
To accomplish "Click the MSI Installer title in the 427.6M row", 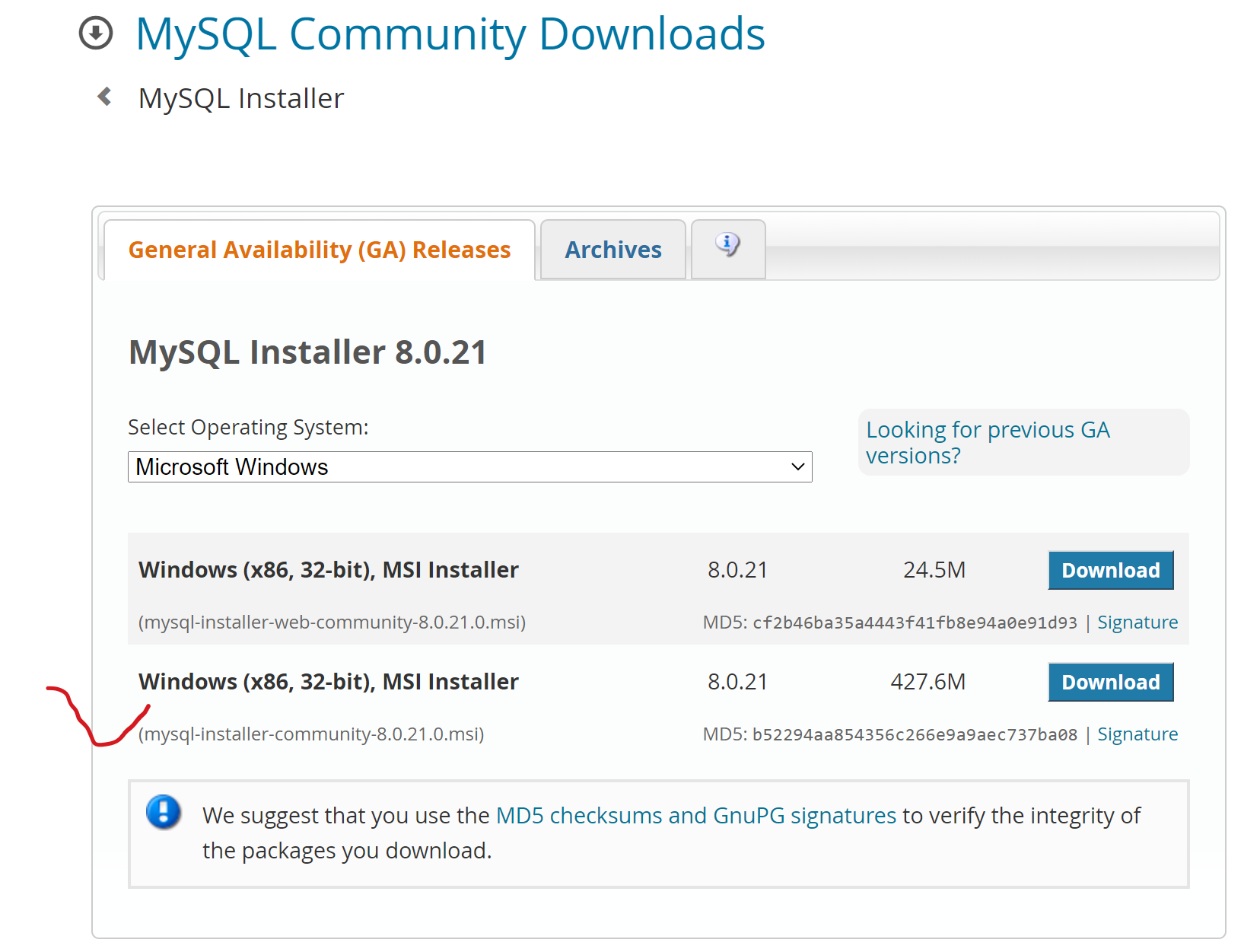I will coord(329,682).
